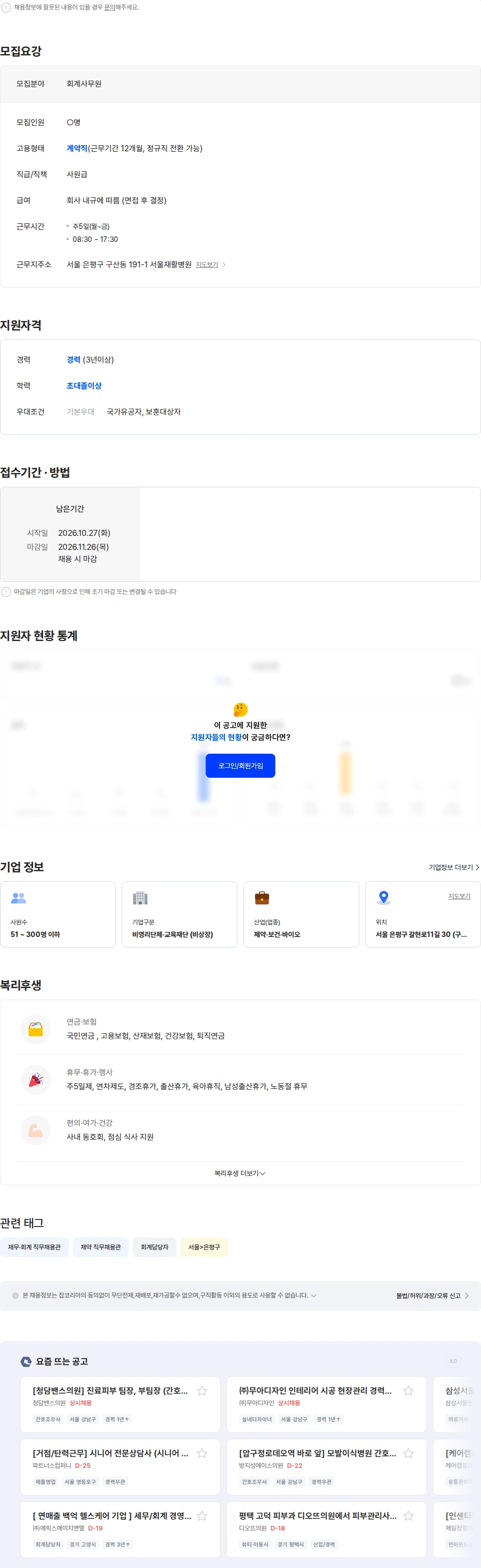Click the 사원수 51 ~ 300명 이하 card
This screenshot has width=481, height=1568.
coord(58,914)
